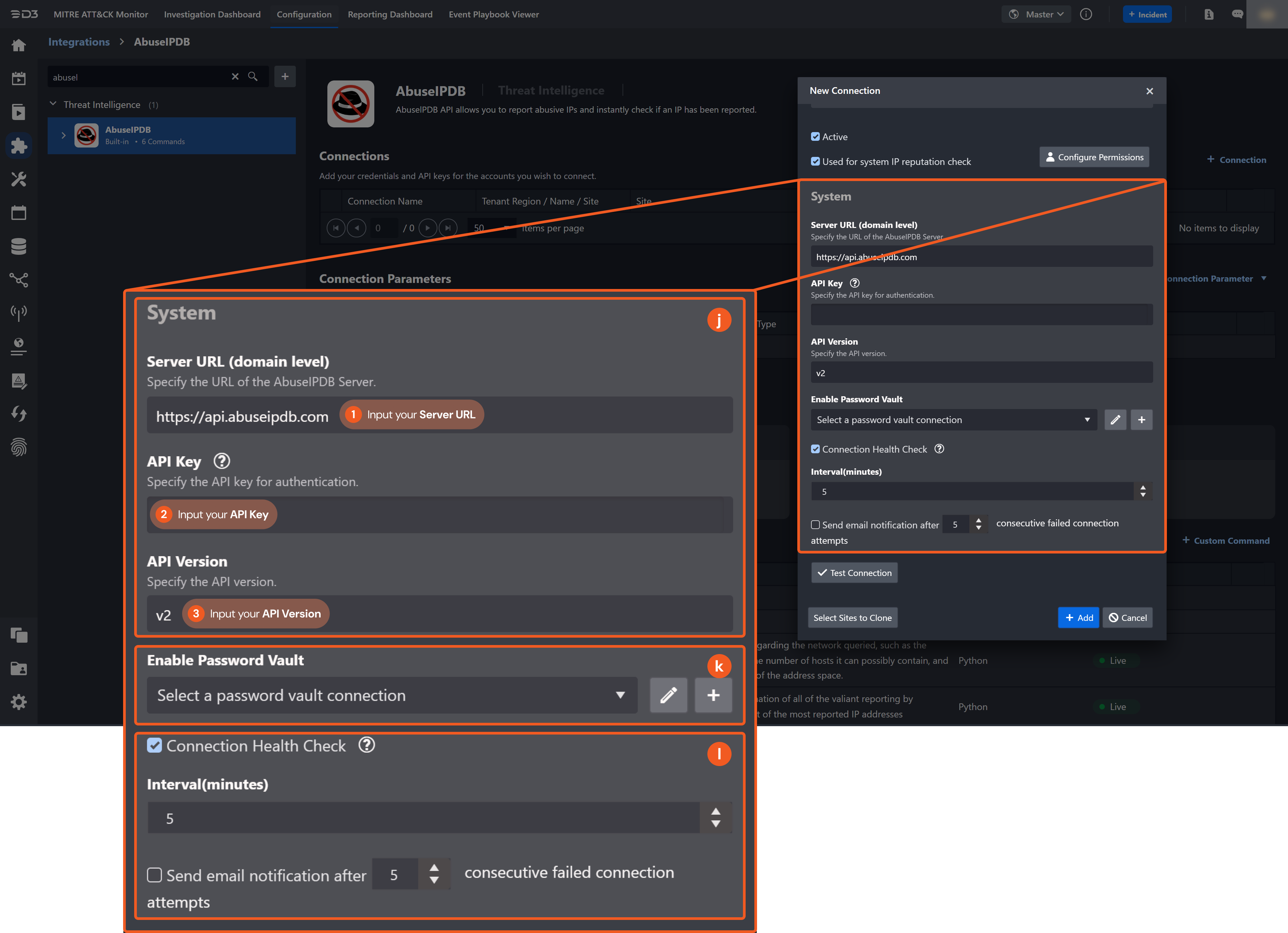
Task: Open the Utility Commands wrench icon
Action: click(x=19, y=179)
